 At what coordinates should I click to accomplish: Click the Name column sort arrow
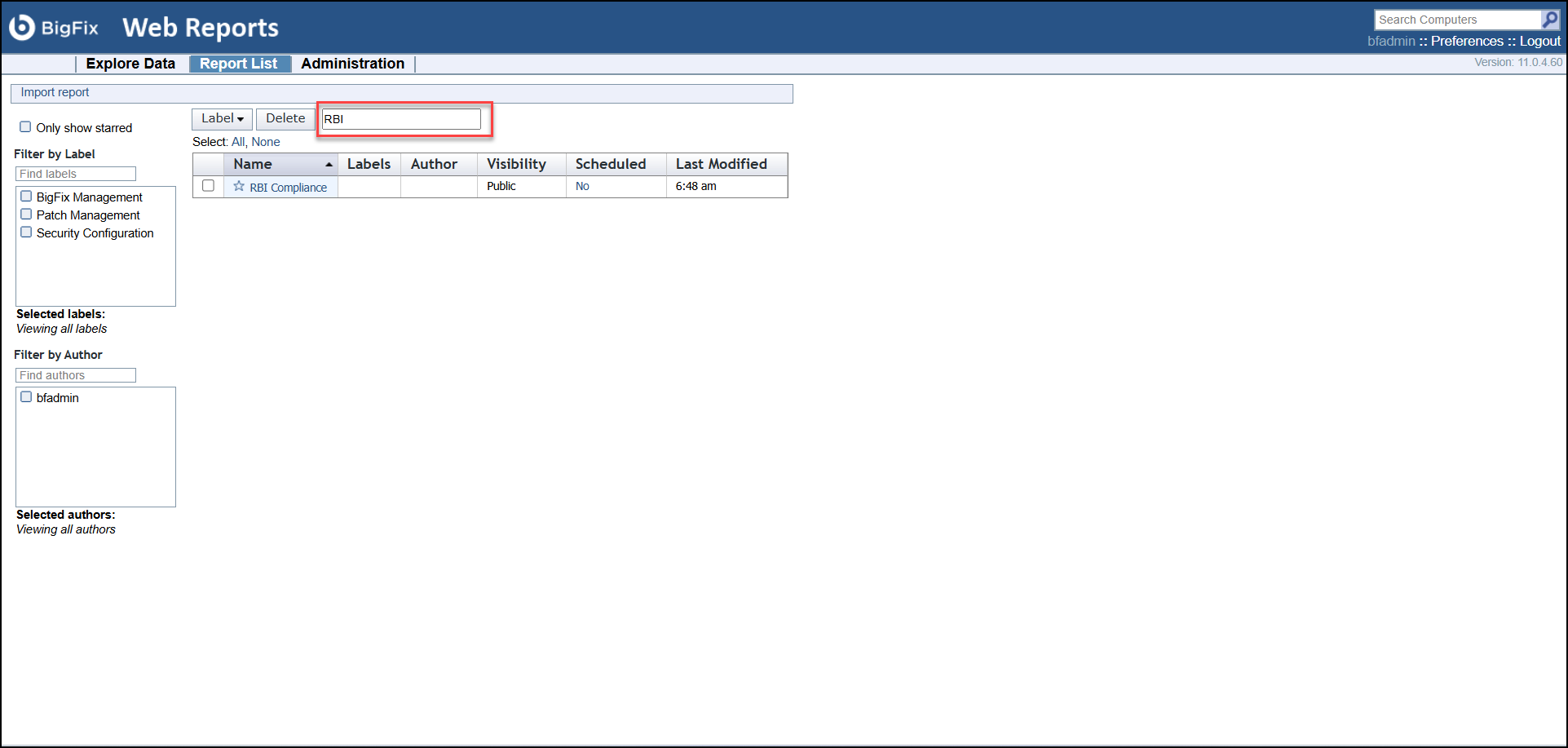(x=329, y=164)
